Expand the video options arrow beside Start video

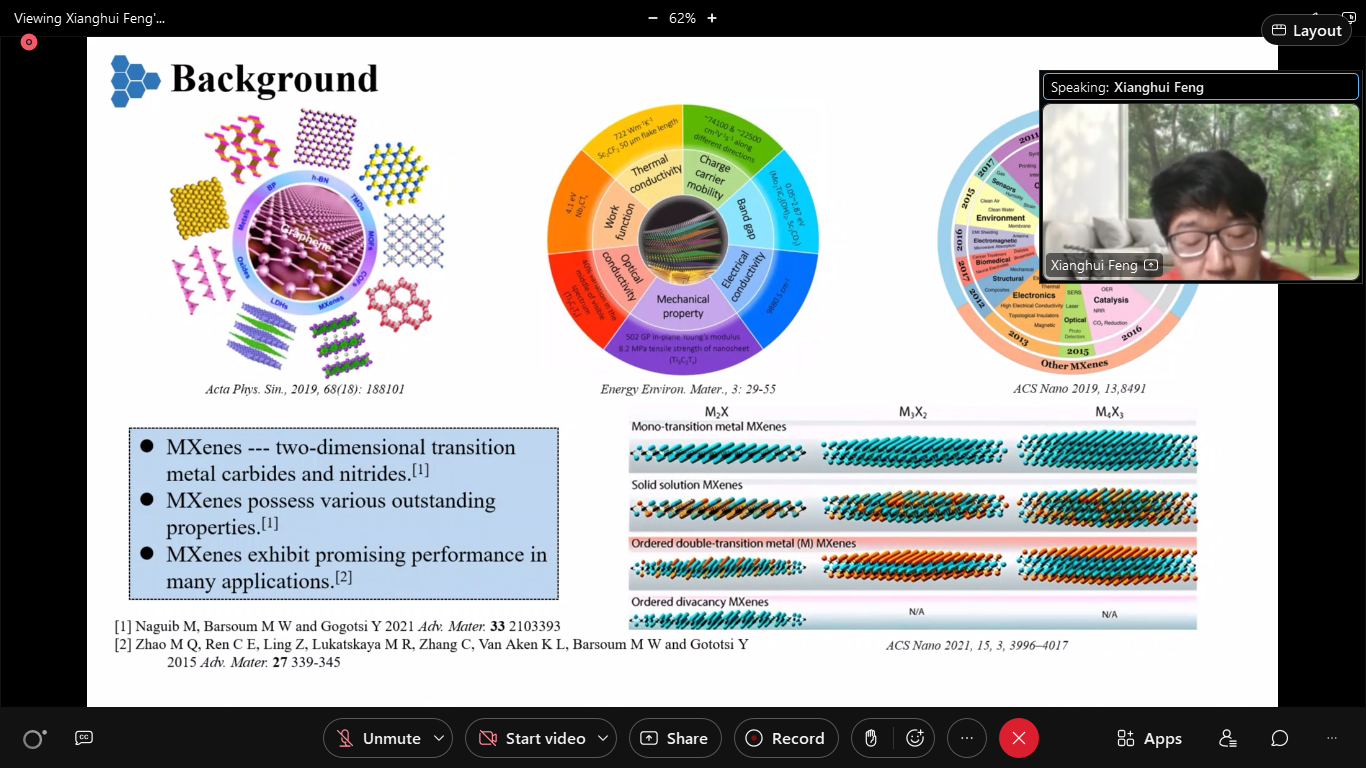(x=603, y=738)
